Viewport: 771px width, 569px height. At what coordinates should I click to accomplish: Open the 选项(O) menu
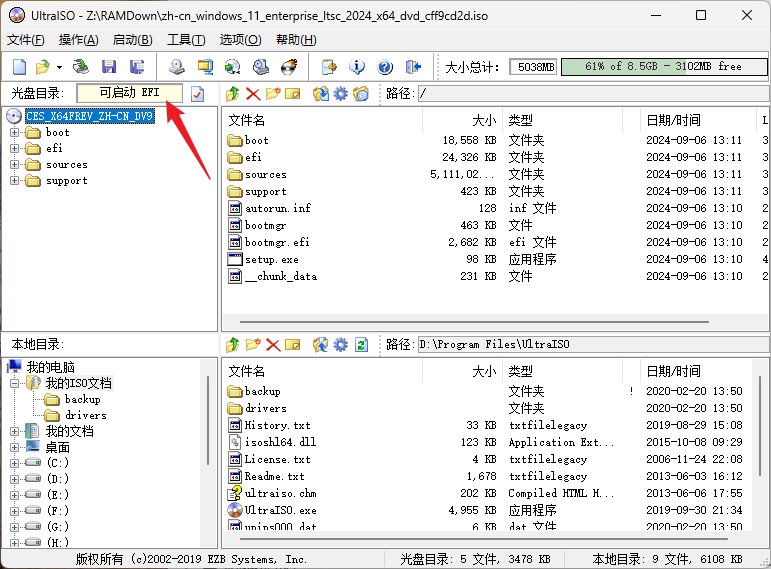tap(240, 40)
